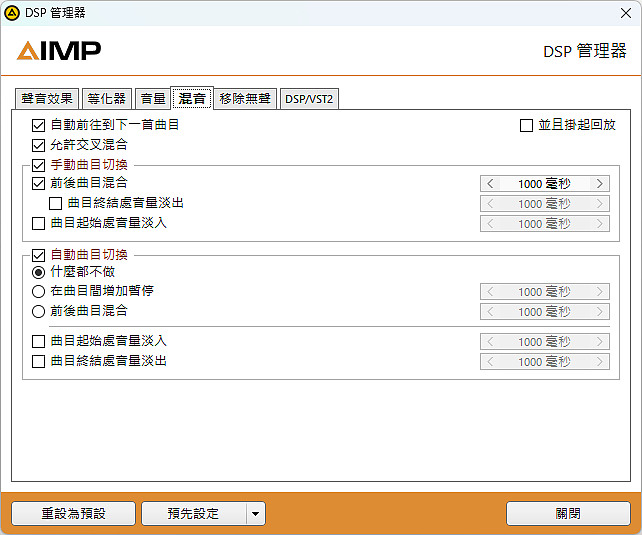Viewport: 642px width, 535px height.
Task: Go to the 音量 tab
Action: coord(153,99)
